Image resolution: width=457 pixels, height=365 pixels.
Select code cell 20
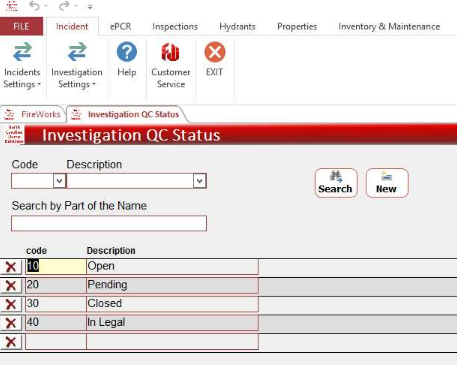[56, 285]
